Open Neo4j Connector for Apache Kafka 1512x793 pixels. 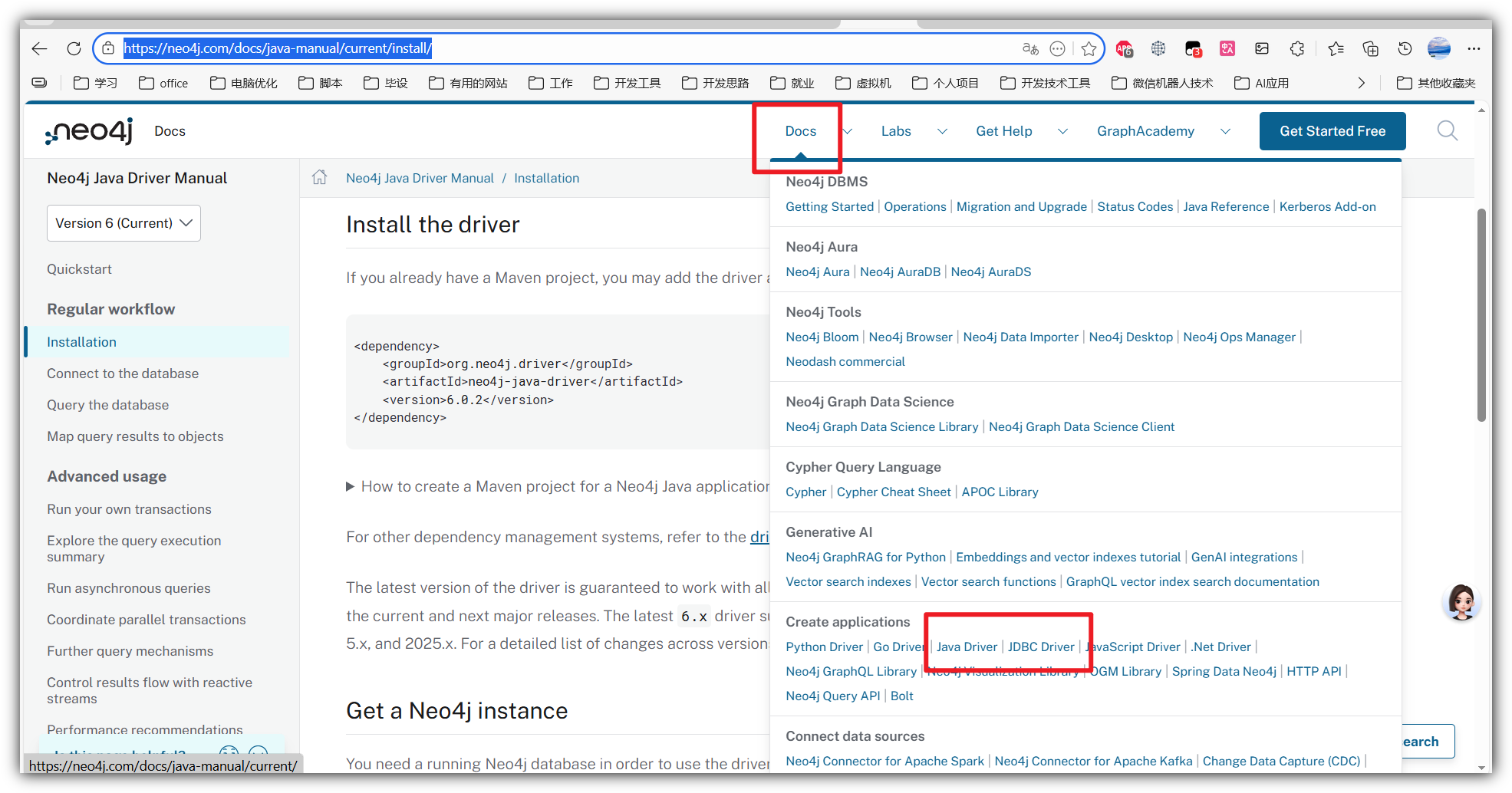tap(1093, 761)
